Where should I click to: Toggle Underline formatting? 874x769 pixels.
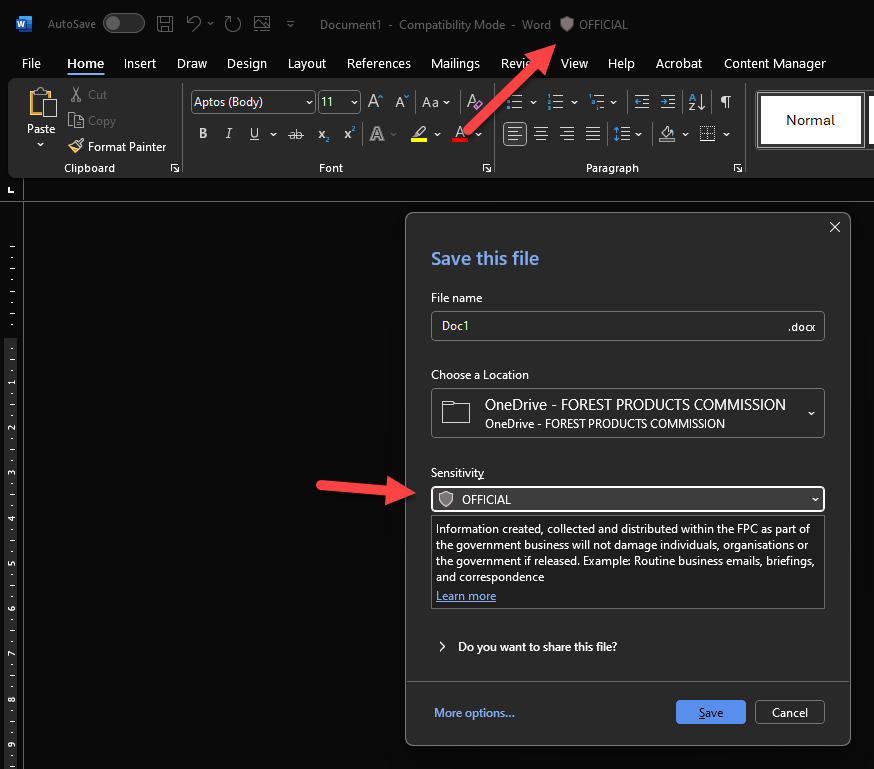[x=254, y=134]
